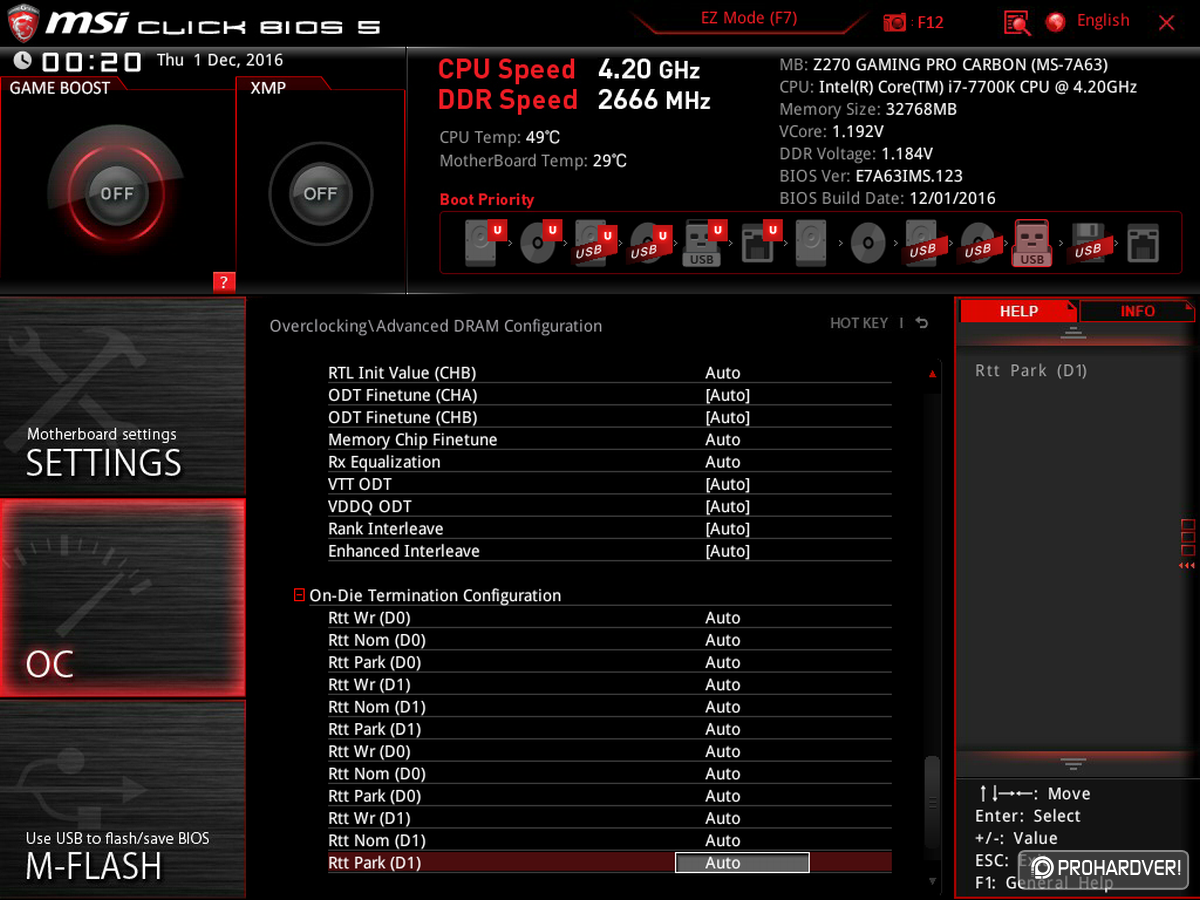Click the highlighted Rtt Park (D1) Auto field
This screenshot has height=900, width=1200.
742,863
